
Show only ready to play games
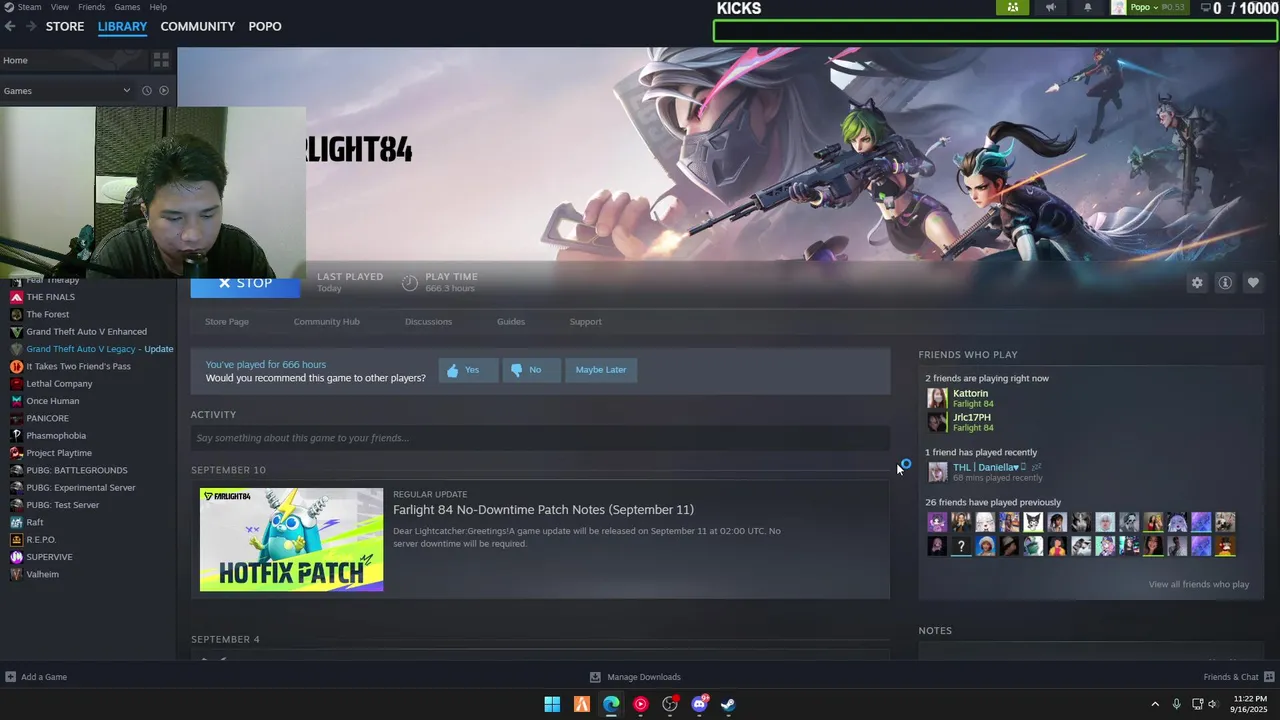pos(164,91)
